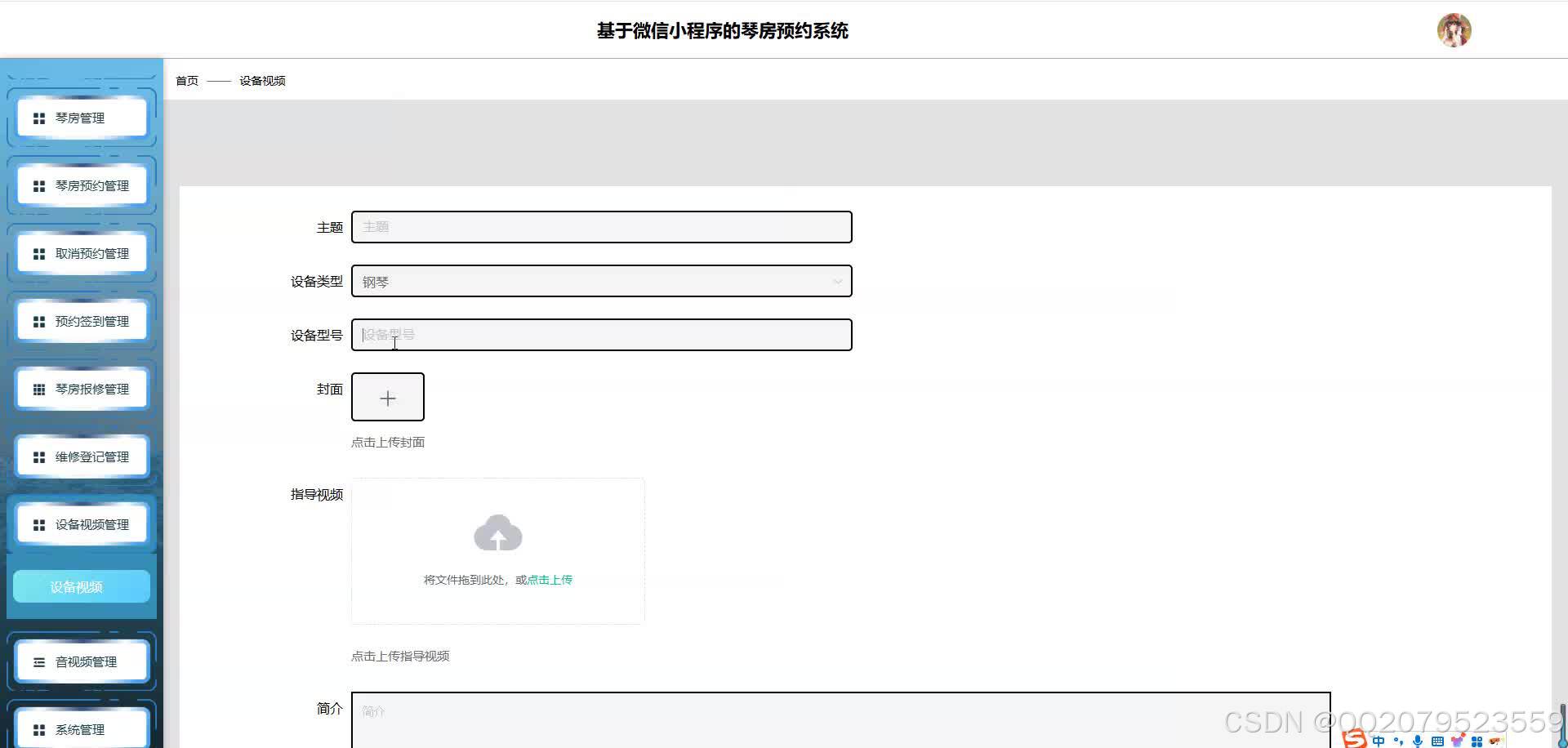Click the 预约签到管理 calendar-check icon
Screen dimensions: 1568x748
click(38, 321)
